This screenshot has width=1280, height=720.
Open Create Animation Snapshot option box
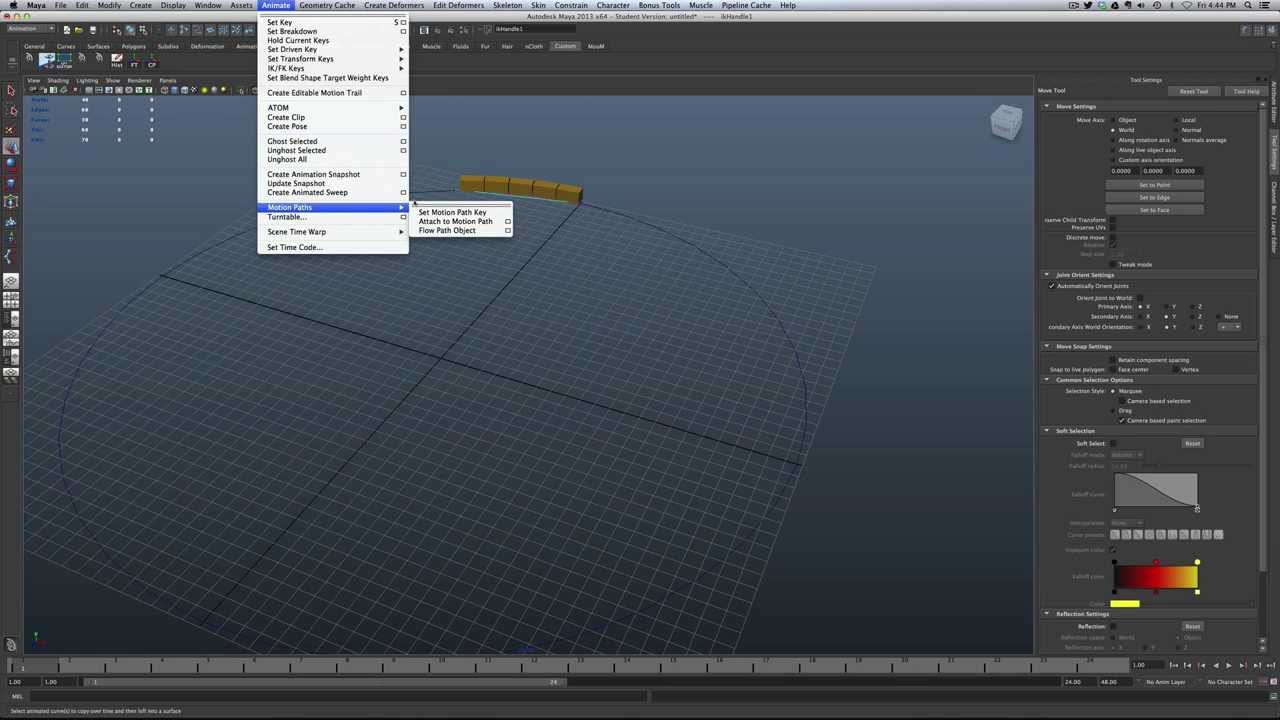point(403,174)
